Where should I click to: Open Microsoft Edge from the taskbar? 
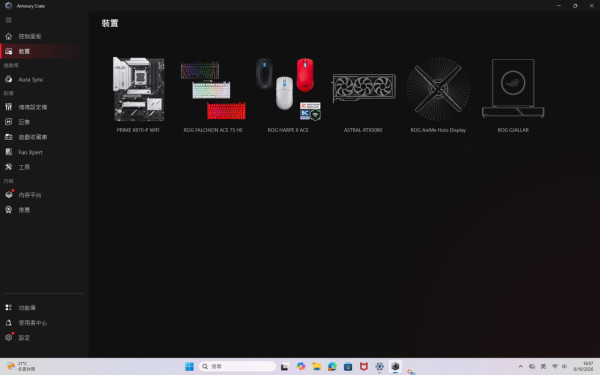tap(332, 367)
